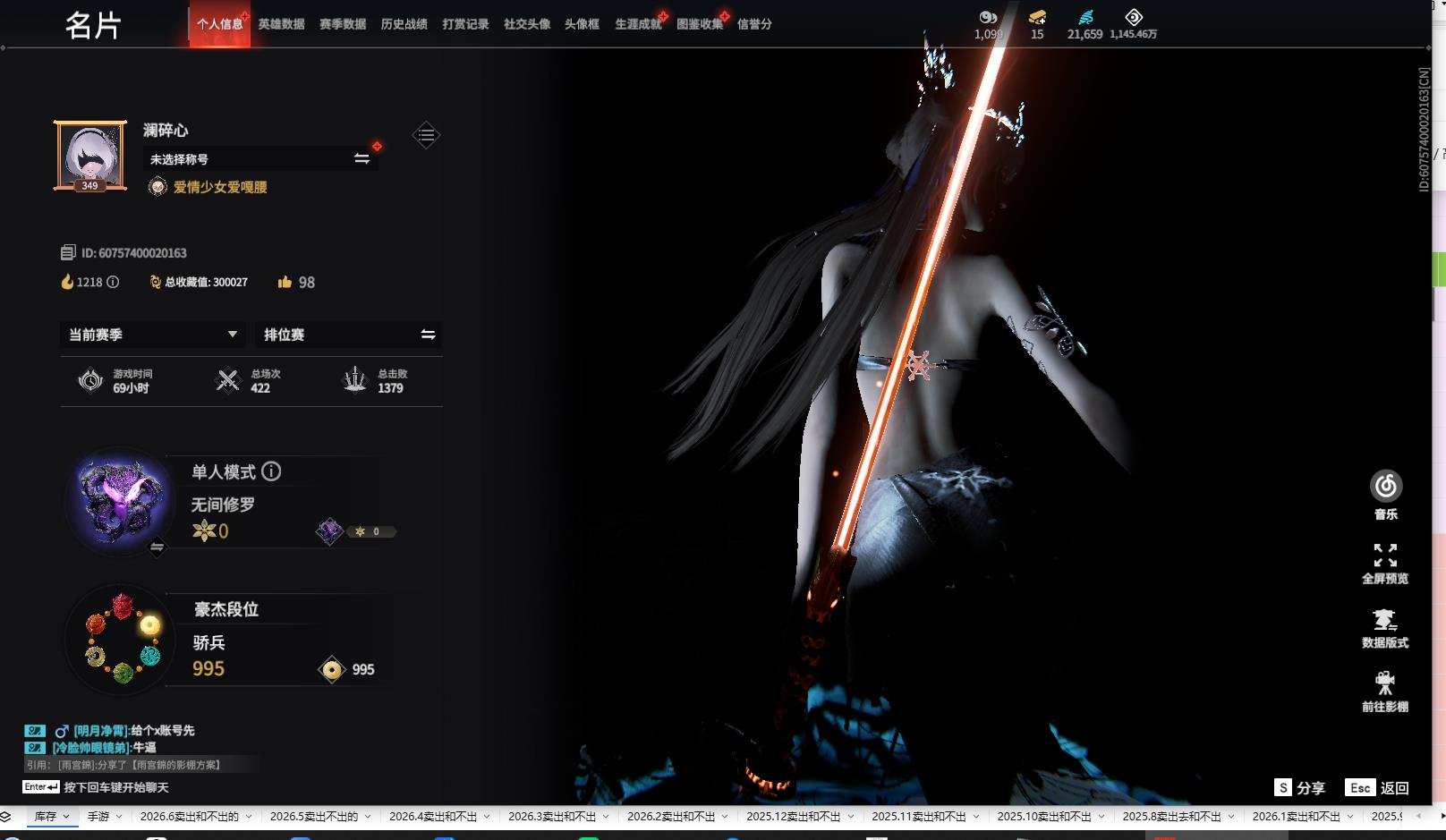The height and width of the screenshot is (840, 1446).
Task: Click the 冷脸帅眼镜弟 chat message
Action: pyautogui.click(x=90, y=747)
